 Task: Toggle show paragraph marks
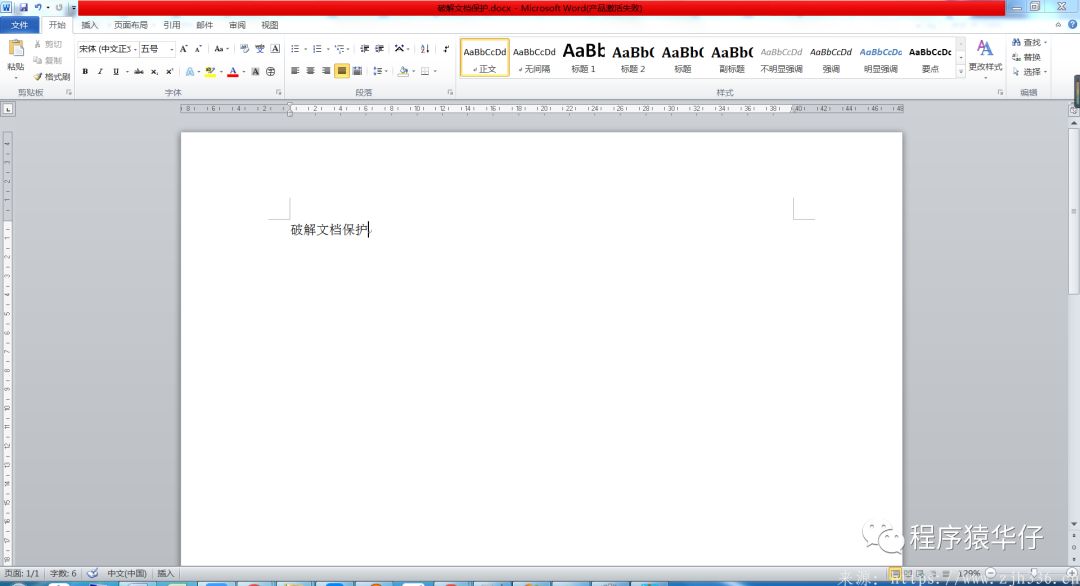click(x=446, y=49)
